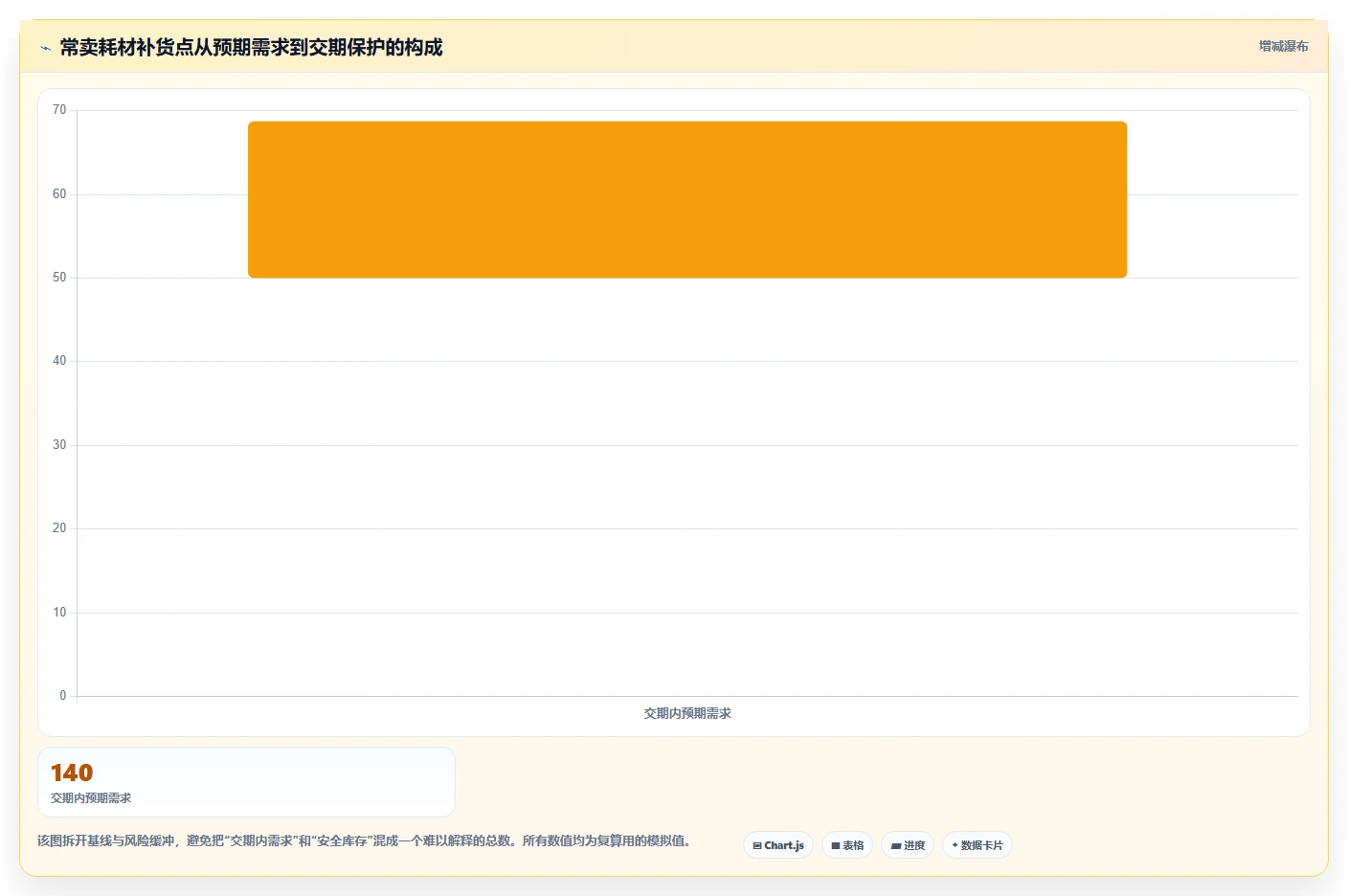Click the trend icon beside the chart title
1348x896 pixels.
pyautogui.click(x=45, y=48)
